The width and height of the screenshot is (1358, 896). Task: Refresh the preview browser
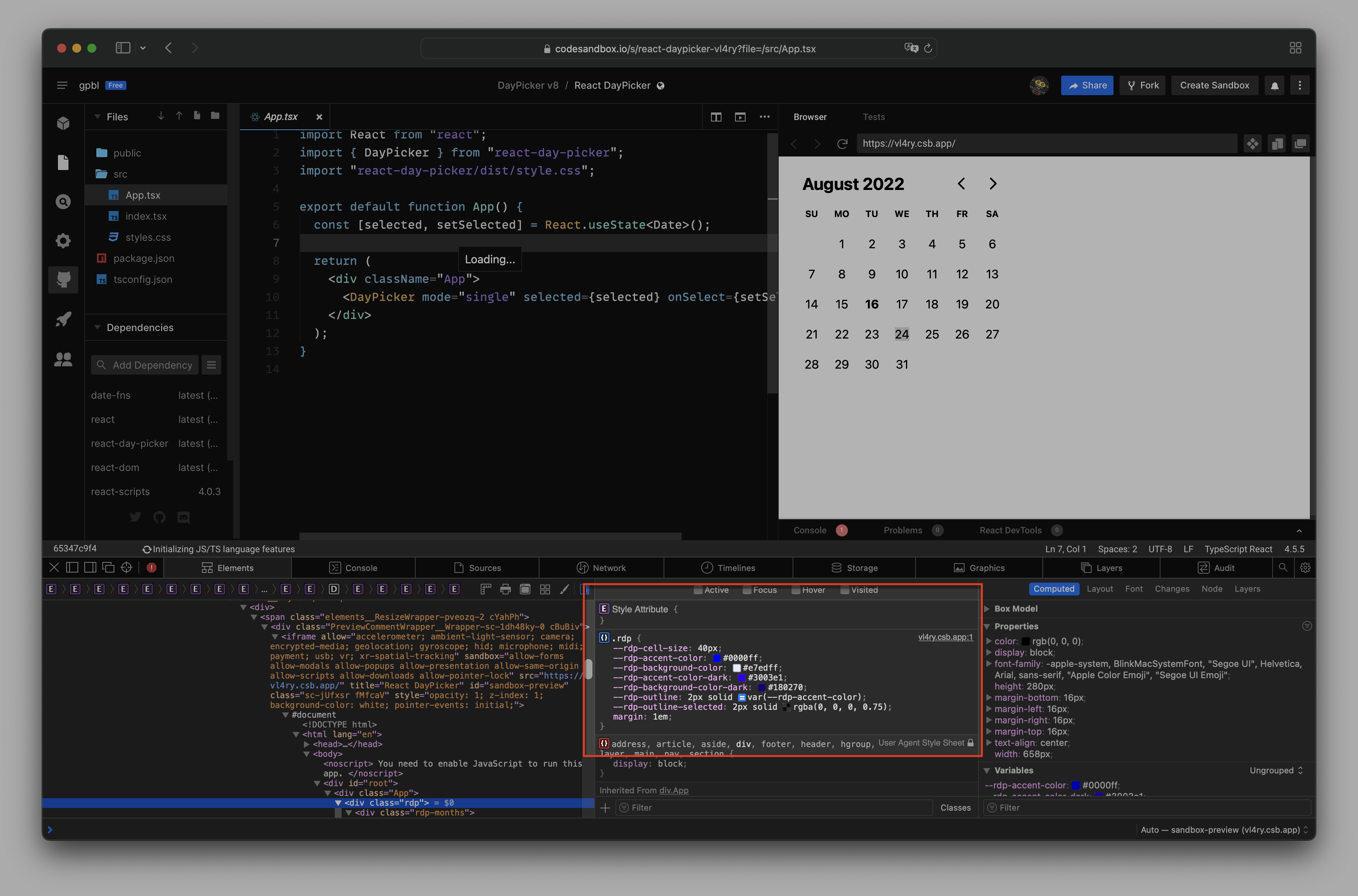point(842,143)
